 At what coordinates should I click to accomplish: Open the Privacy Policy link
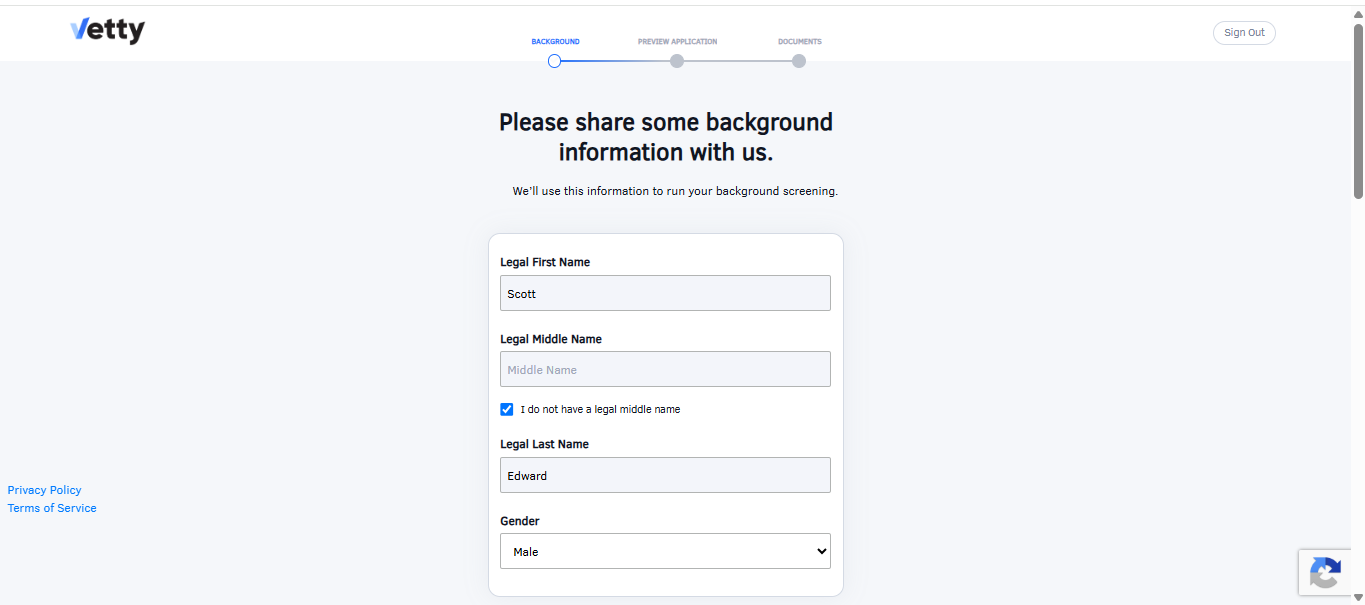(x=45, y=490)
